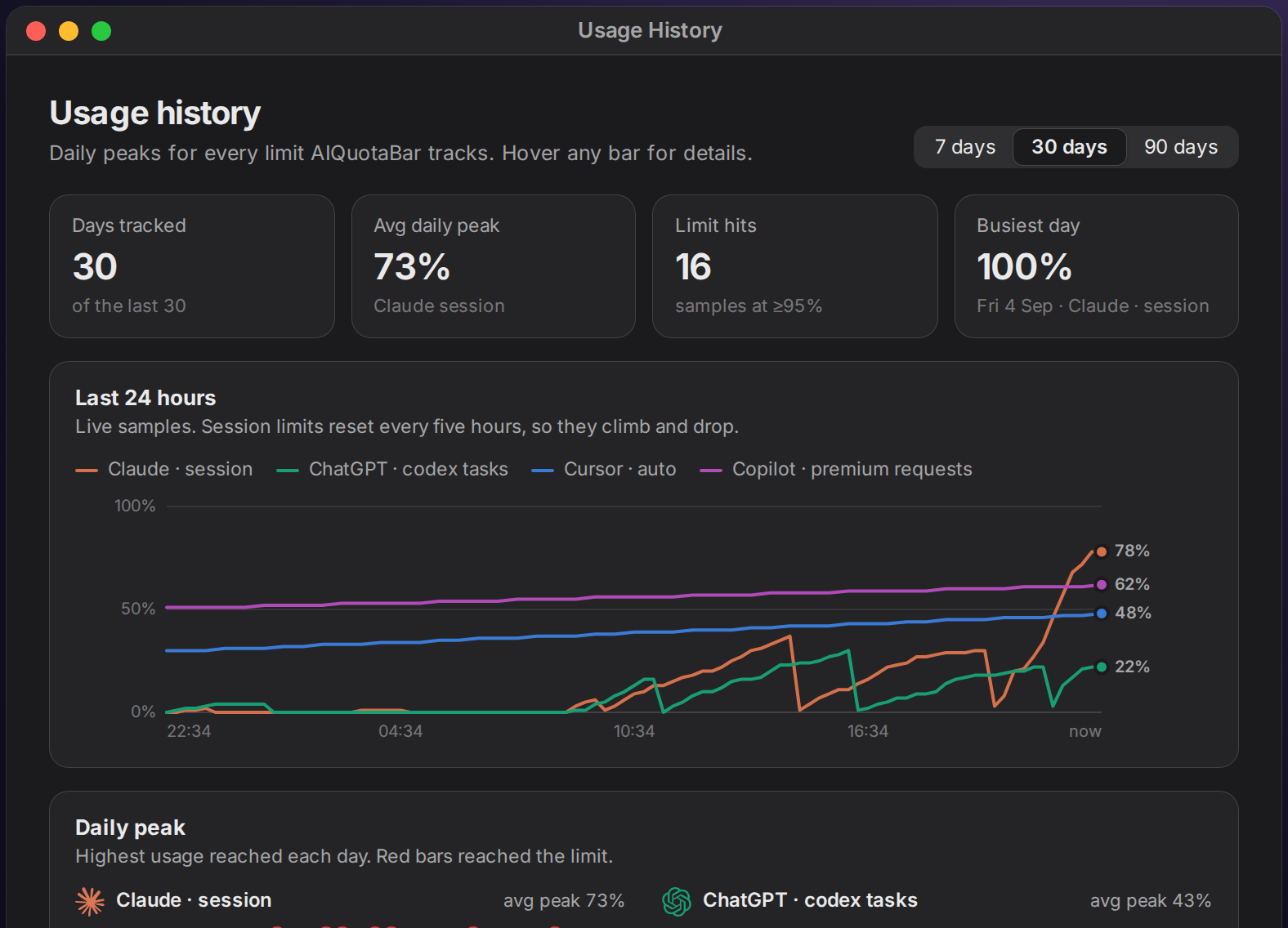The image size is (1288, 928).
Task: Click the 'Usage history' page heading
Action: click(x=155, y=113)
